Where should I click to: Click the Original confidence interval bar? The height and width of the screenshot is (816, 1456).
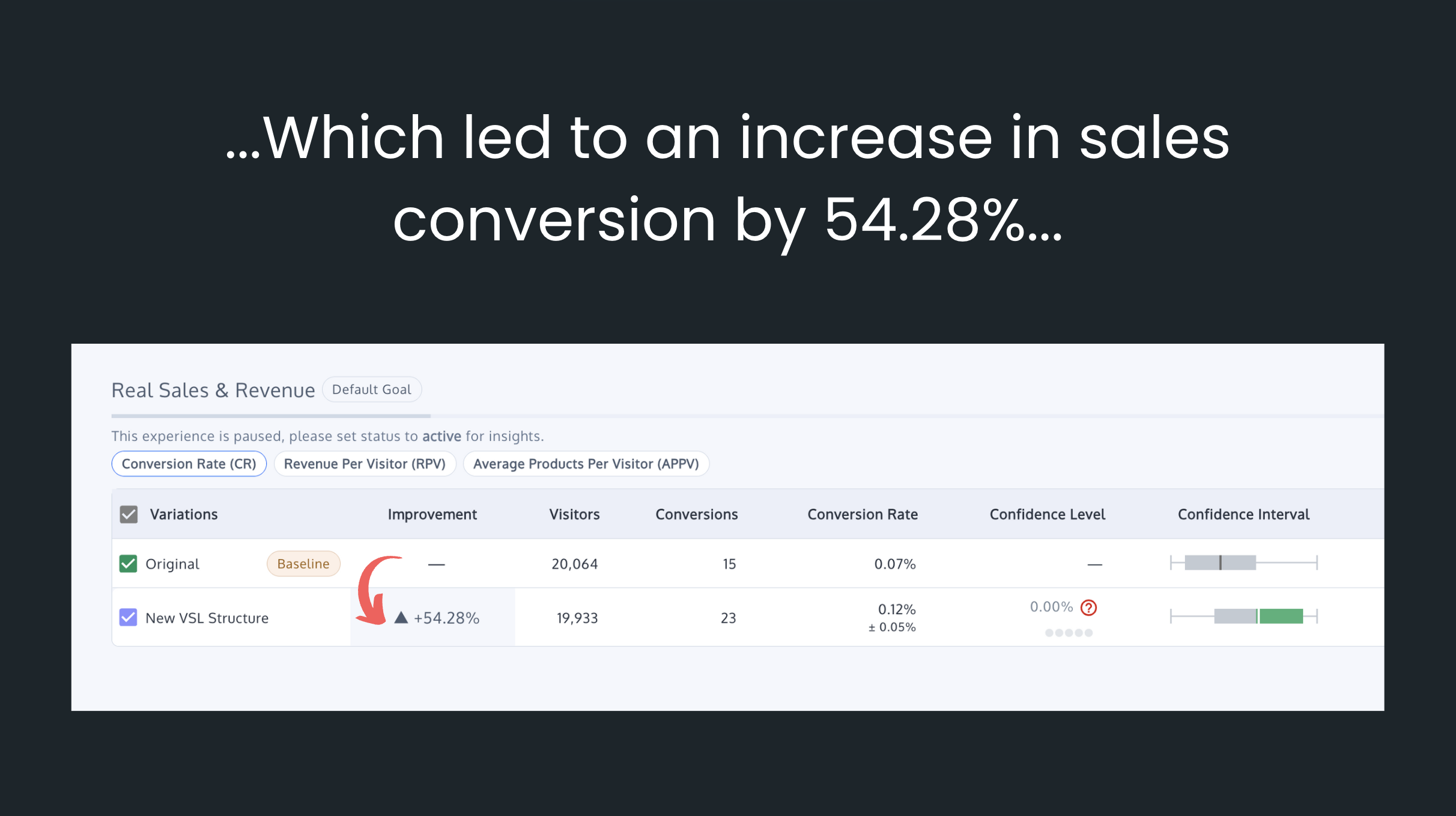(x=1243, y=563)
